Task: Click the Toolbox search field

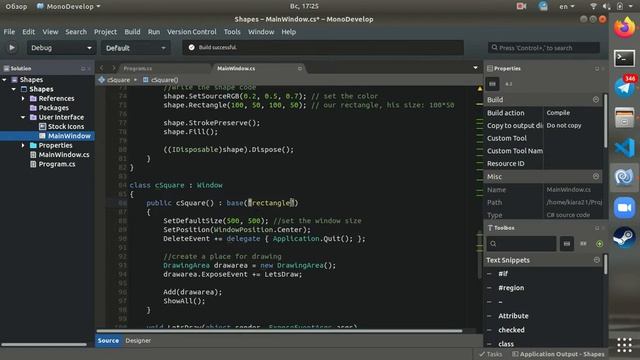Action: 521,244
